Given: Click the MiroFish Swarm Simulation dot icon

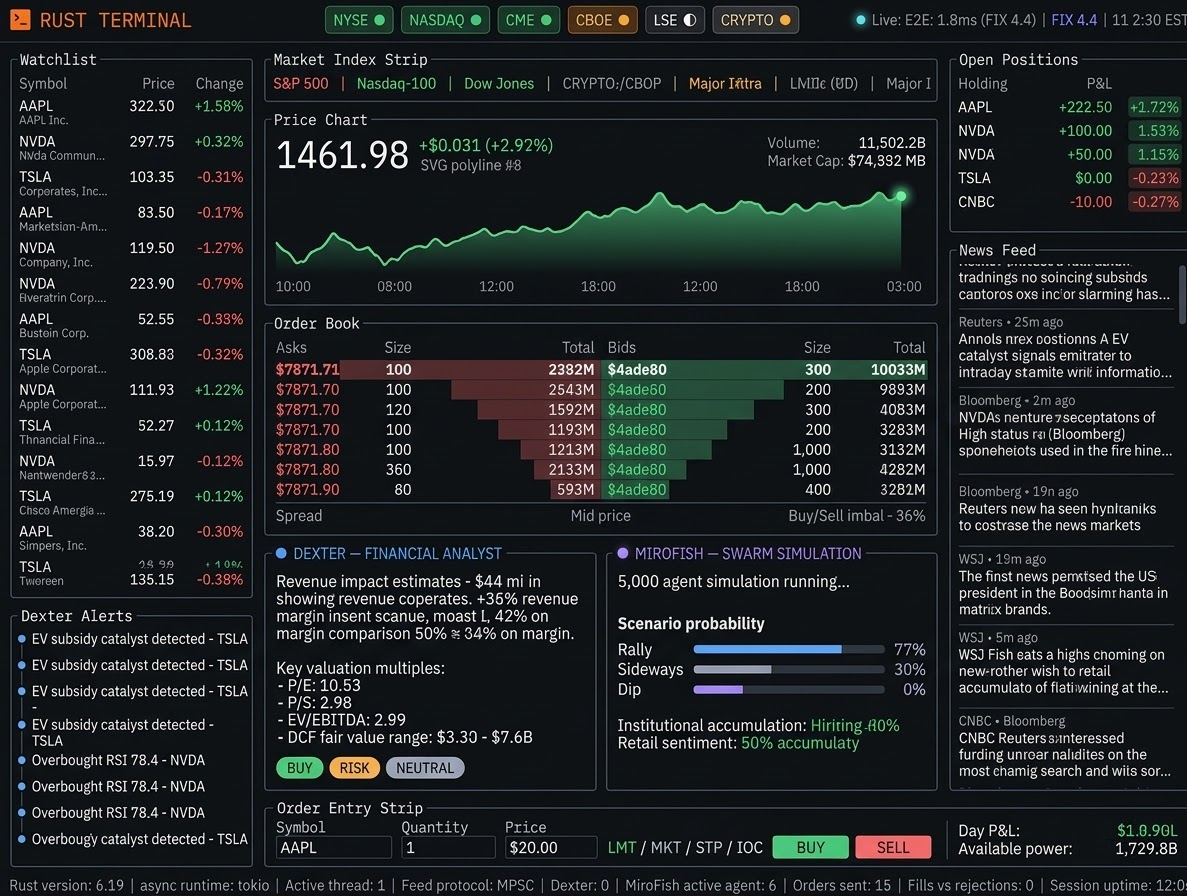Looking at the screenshot, I should 625,552.
